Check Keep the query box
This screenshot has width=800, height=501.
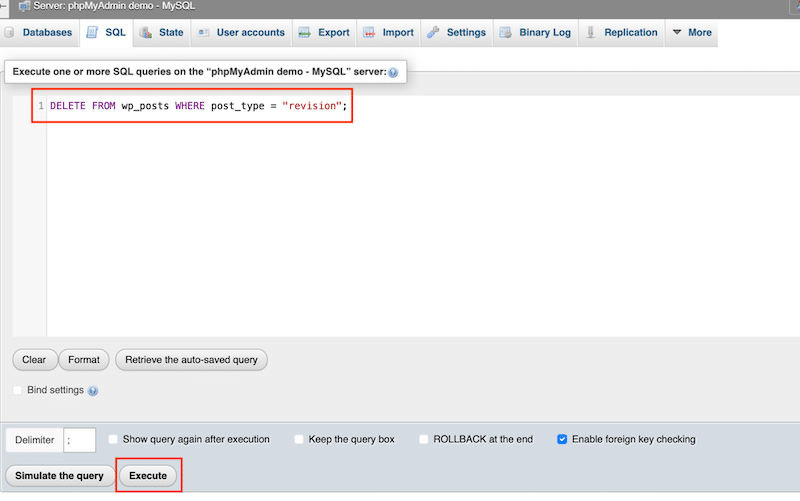tap(299, 439)
